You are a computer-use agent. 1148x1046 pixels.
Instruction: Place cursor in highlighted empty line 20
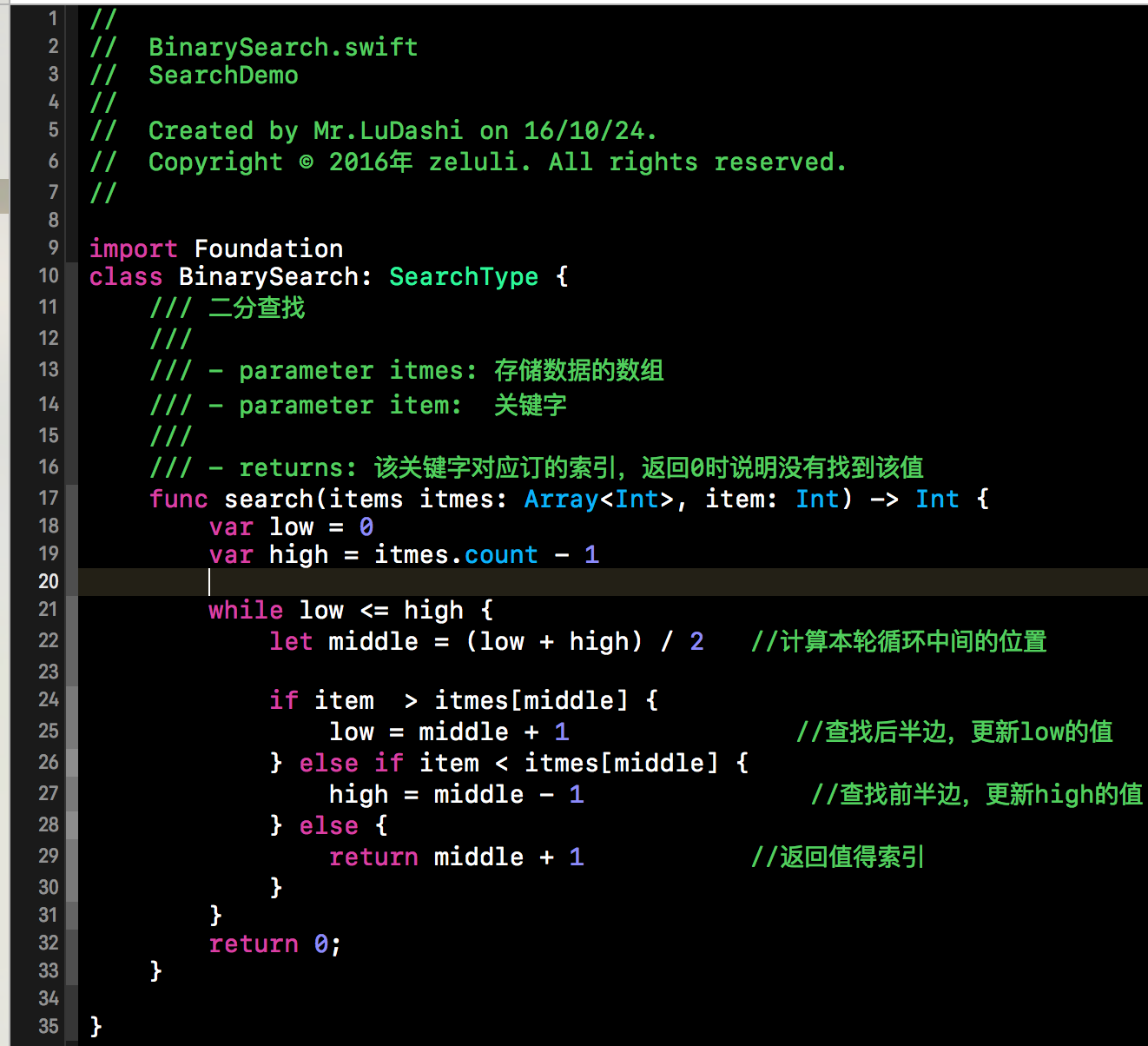click(x=613, y=582)
